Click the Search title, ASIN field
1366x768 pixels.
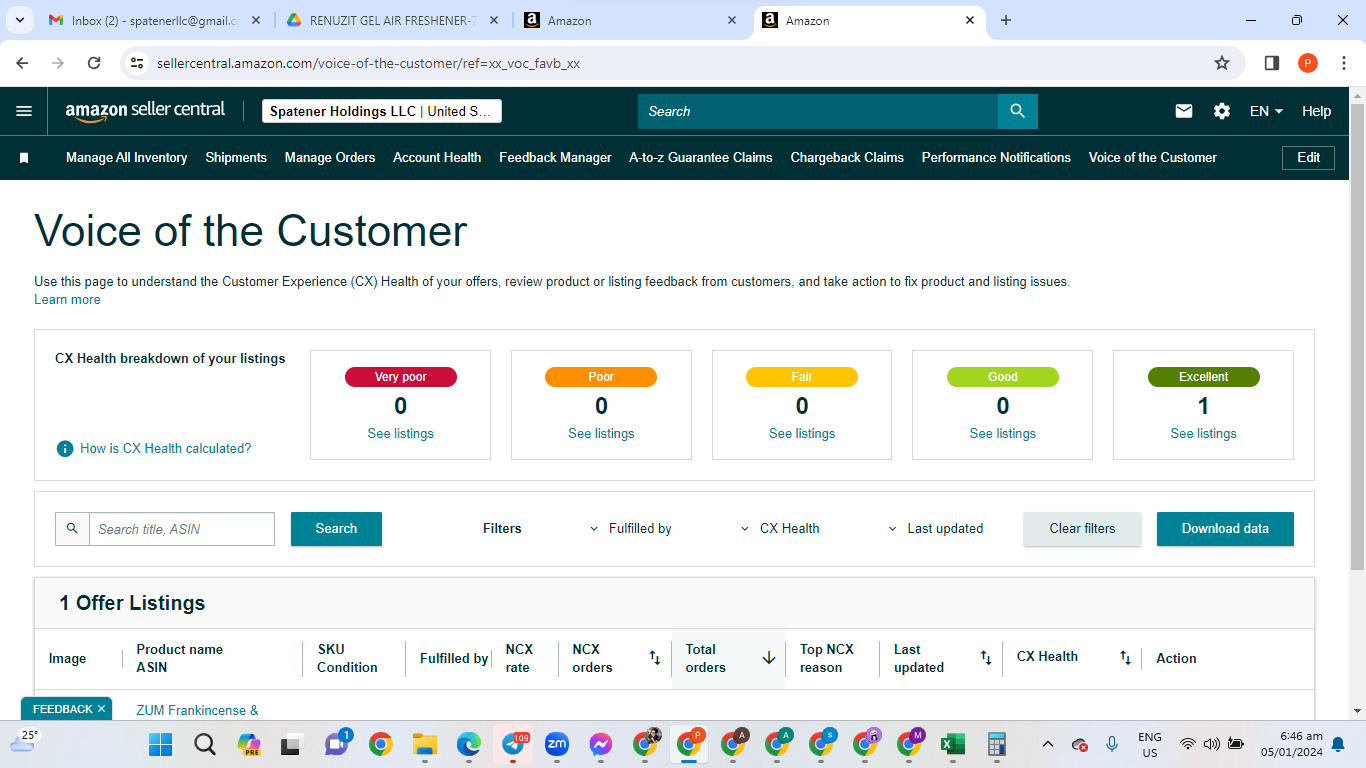tap(182, 529)
